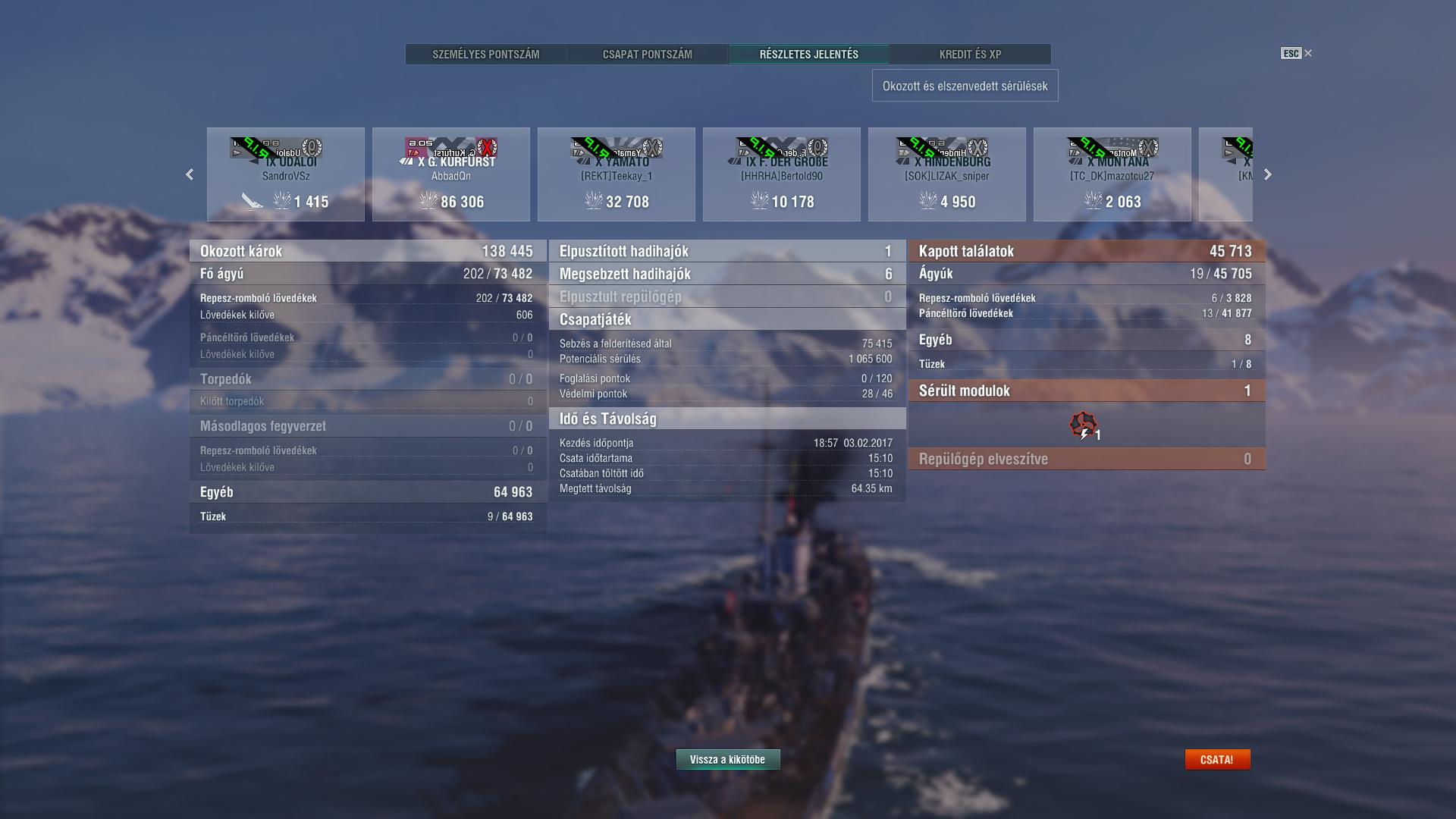Open the Kredit és XP tab
Viewport: 1456px width, 819px height.
tap(971, 55)
